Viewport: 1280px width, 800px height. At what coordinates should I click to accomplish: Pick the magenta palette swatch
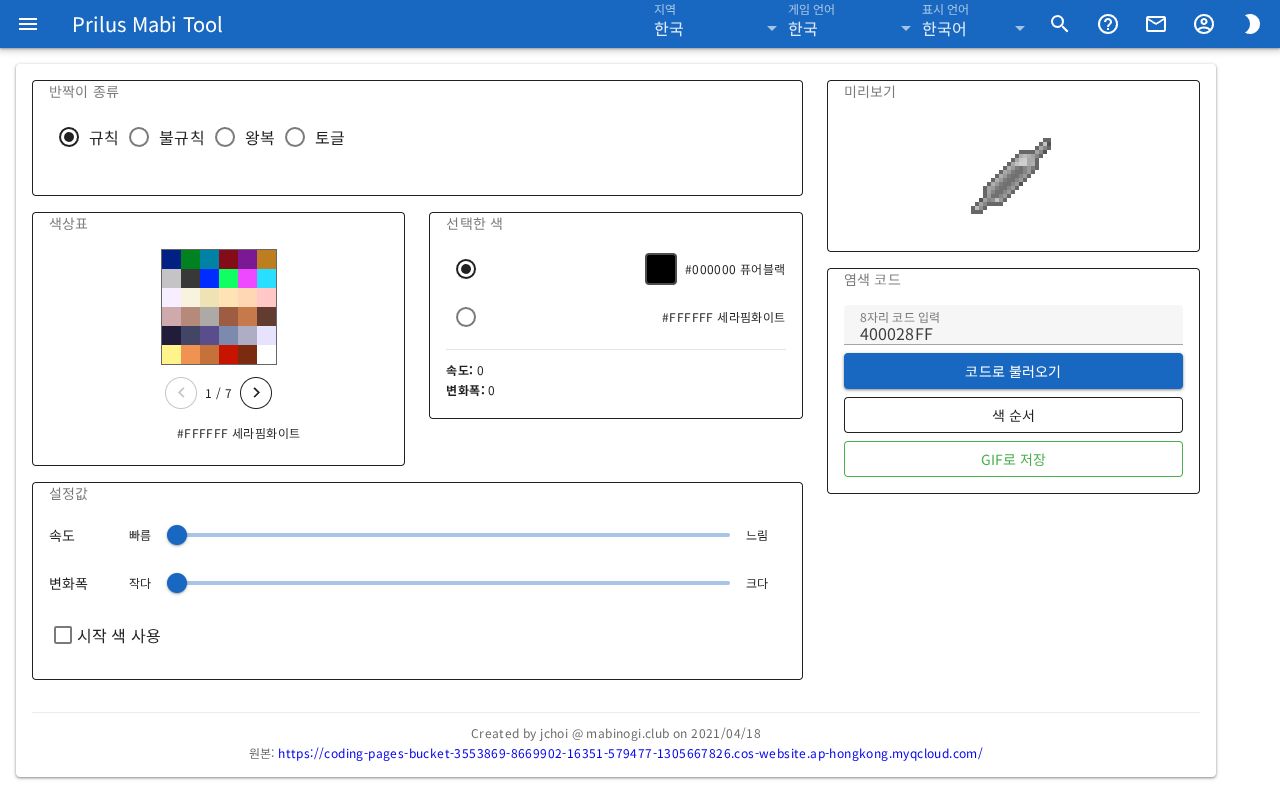247,278
